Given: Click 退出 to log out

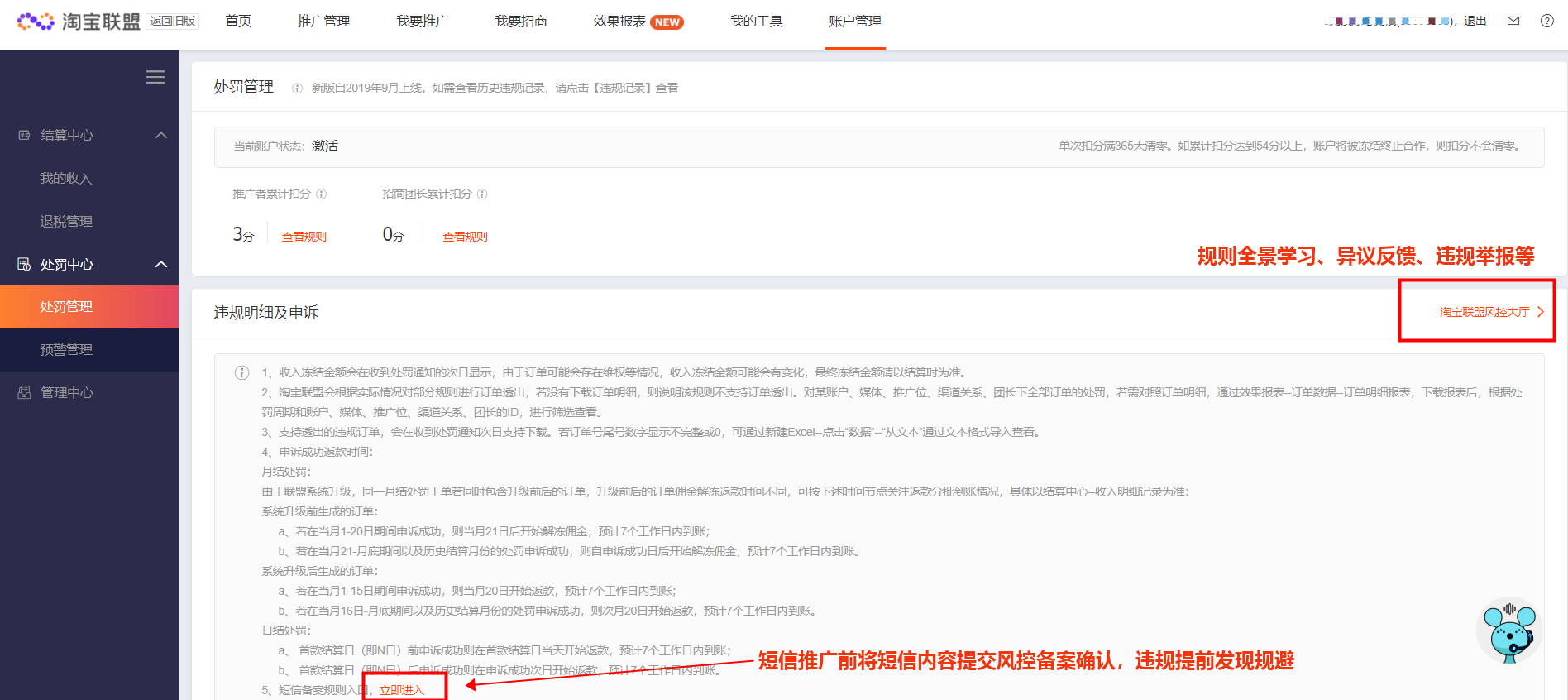Looking at the screenshot, I should pos(1475,21).
